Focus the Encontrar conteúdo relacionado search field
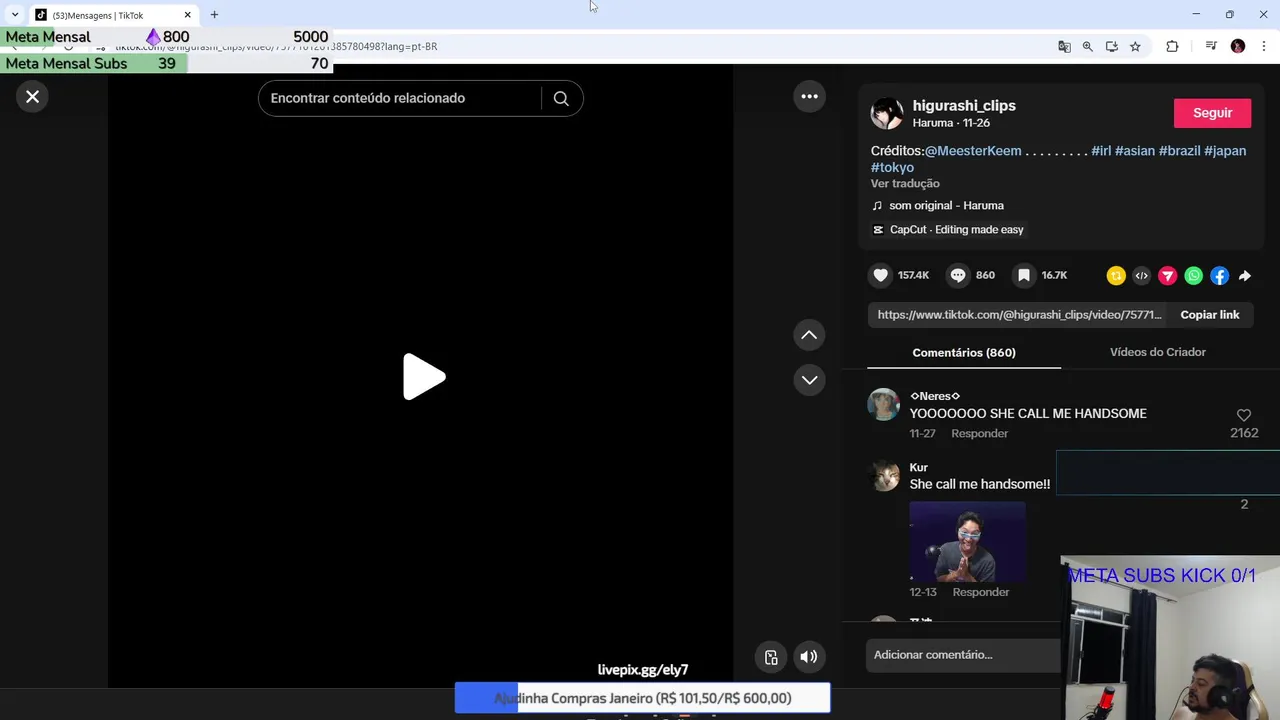 click(x=400, y=98)
